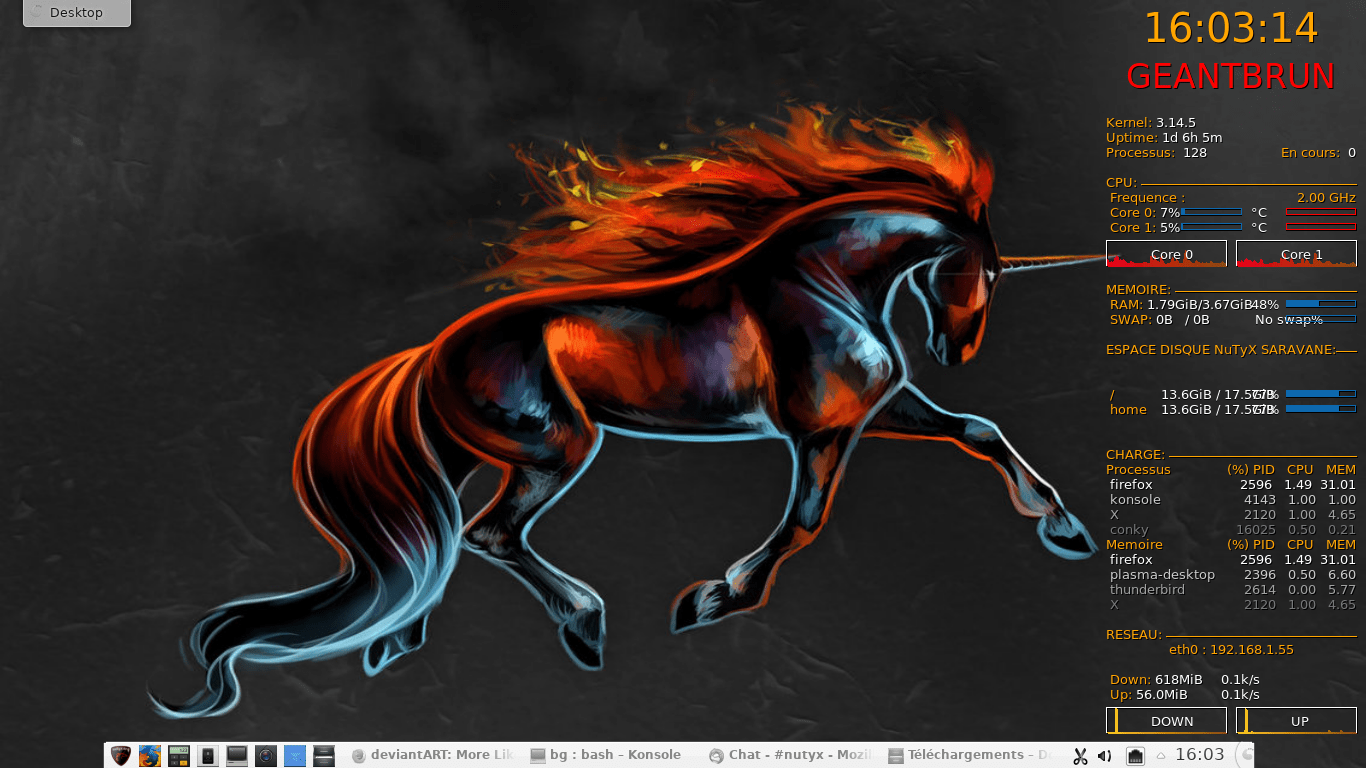Click the Core 0 CPU graph
The width and height of the screenshot is (1366, 768).
[1166, 254]
